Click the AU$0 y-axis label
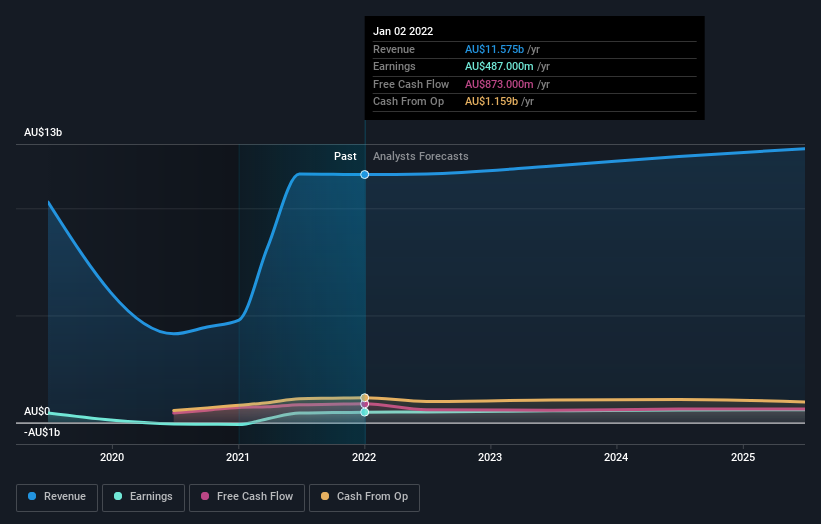The image size is (821, 524). [x=37, y=411]
